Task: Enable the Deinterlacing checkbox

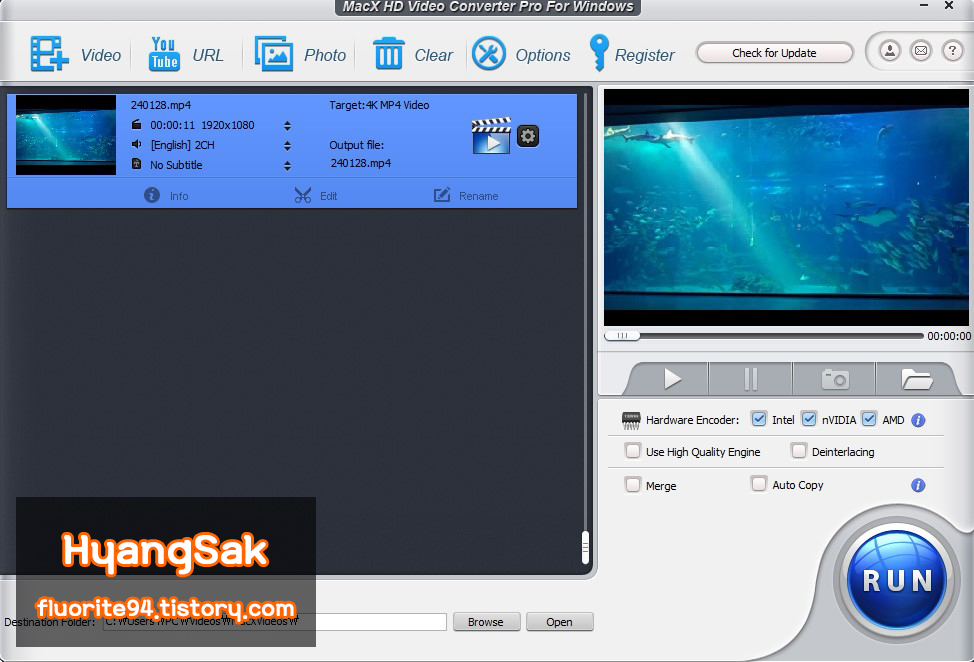Action: pyautogui.click(x=799, y=451)
